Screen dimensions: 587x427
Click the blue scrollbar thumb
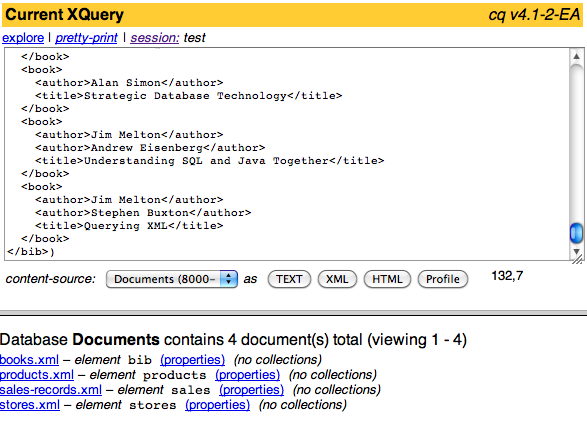576,233
